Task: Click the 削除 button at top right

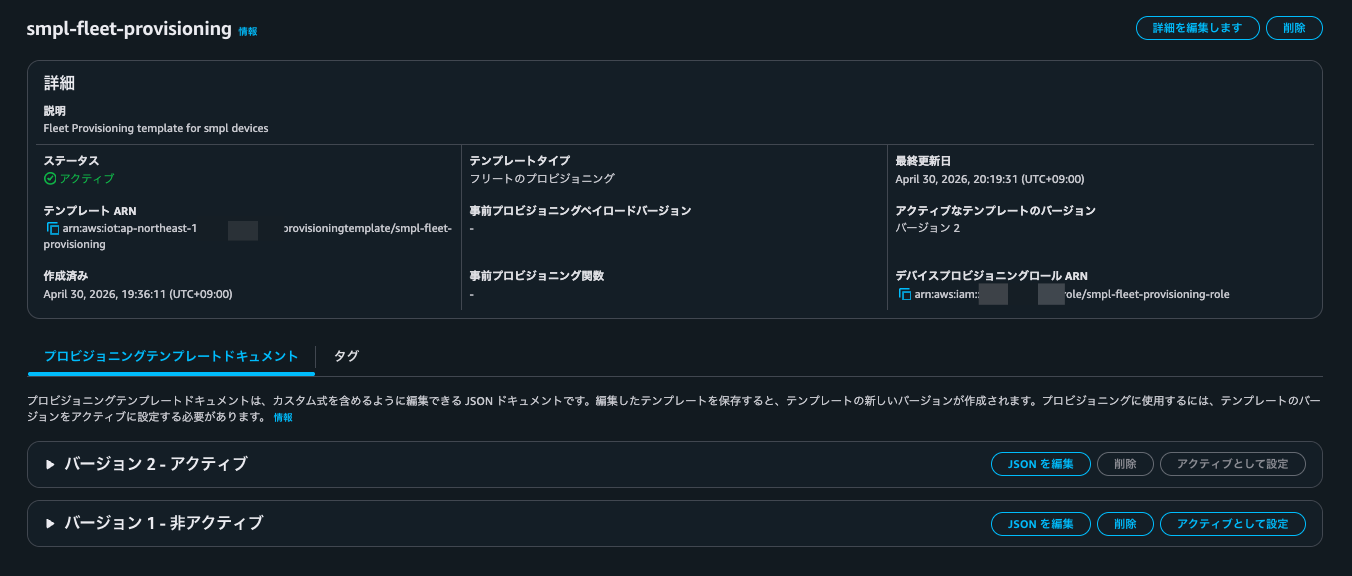Action: pos(1294,27)
